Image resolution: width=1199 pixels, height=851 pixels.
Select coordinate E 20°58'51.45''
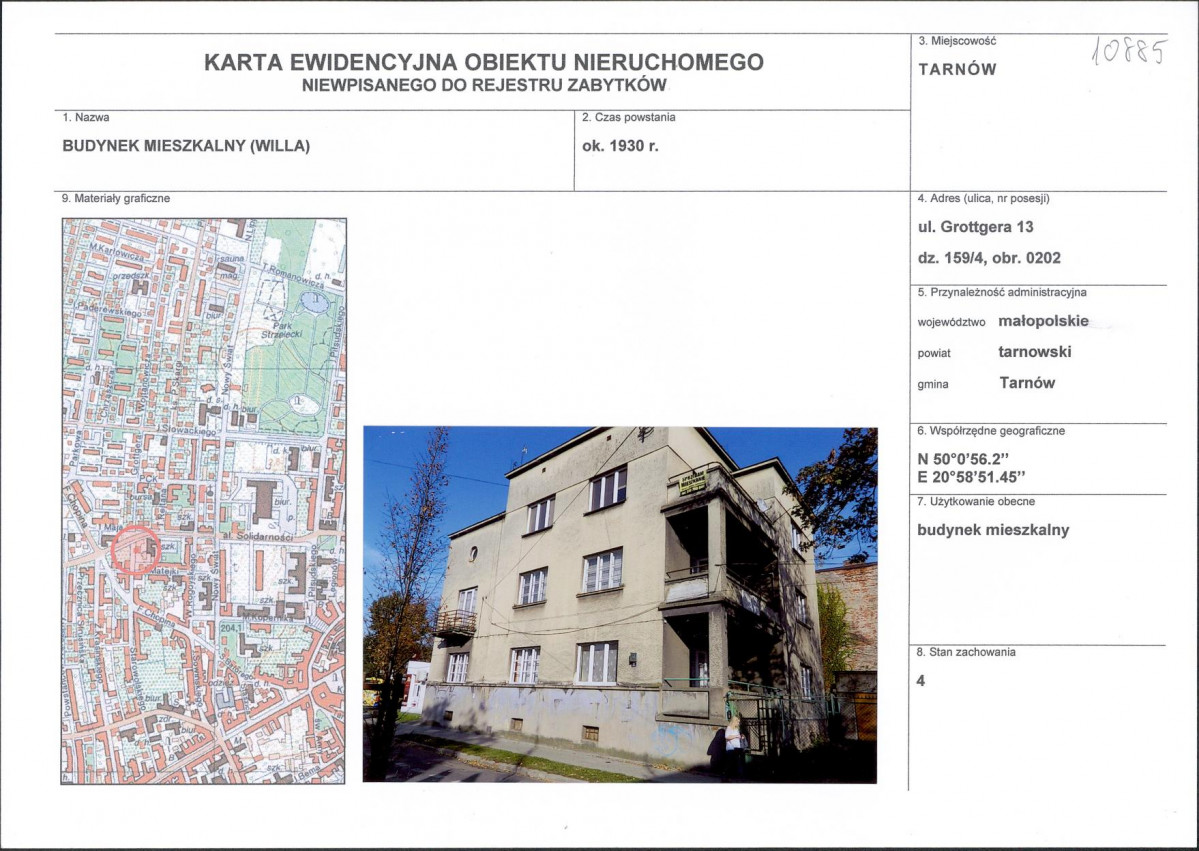[969, 475]
